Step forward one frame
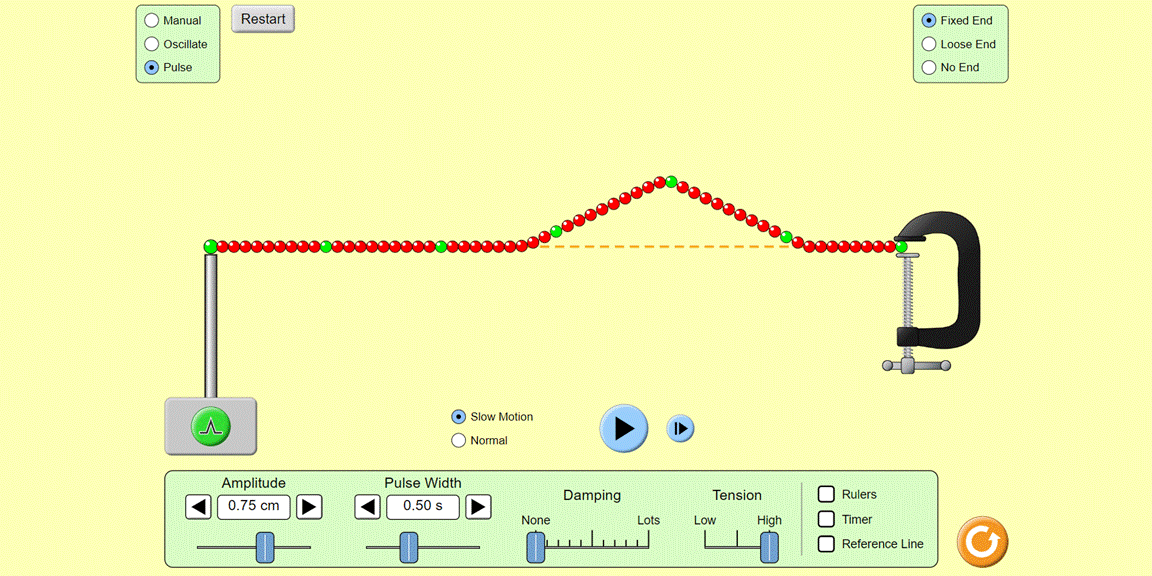Viewport: 1152px width, 576px height. (x=680, y=428)
